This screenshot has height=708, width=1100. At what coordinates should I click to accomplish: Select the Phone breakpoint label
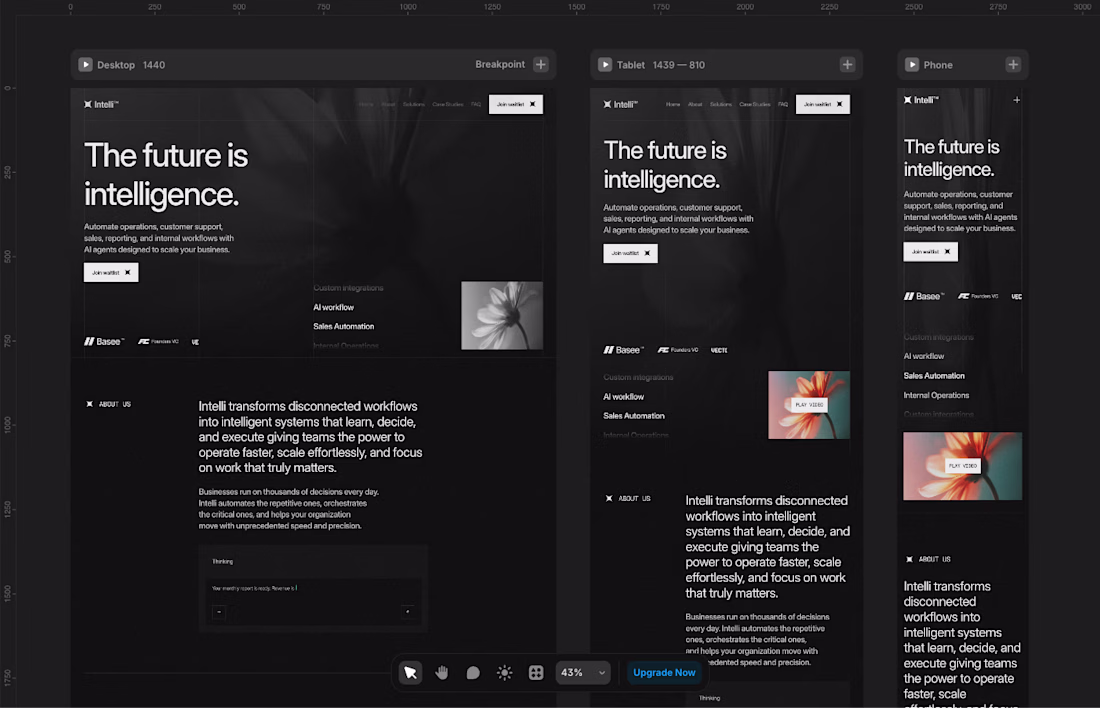938,65
